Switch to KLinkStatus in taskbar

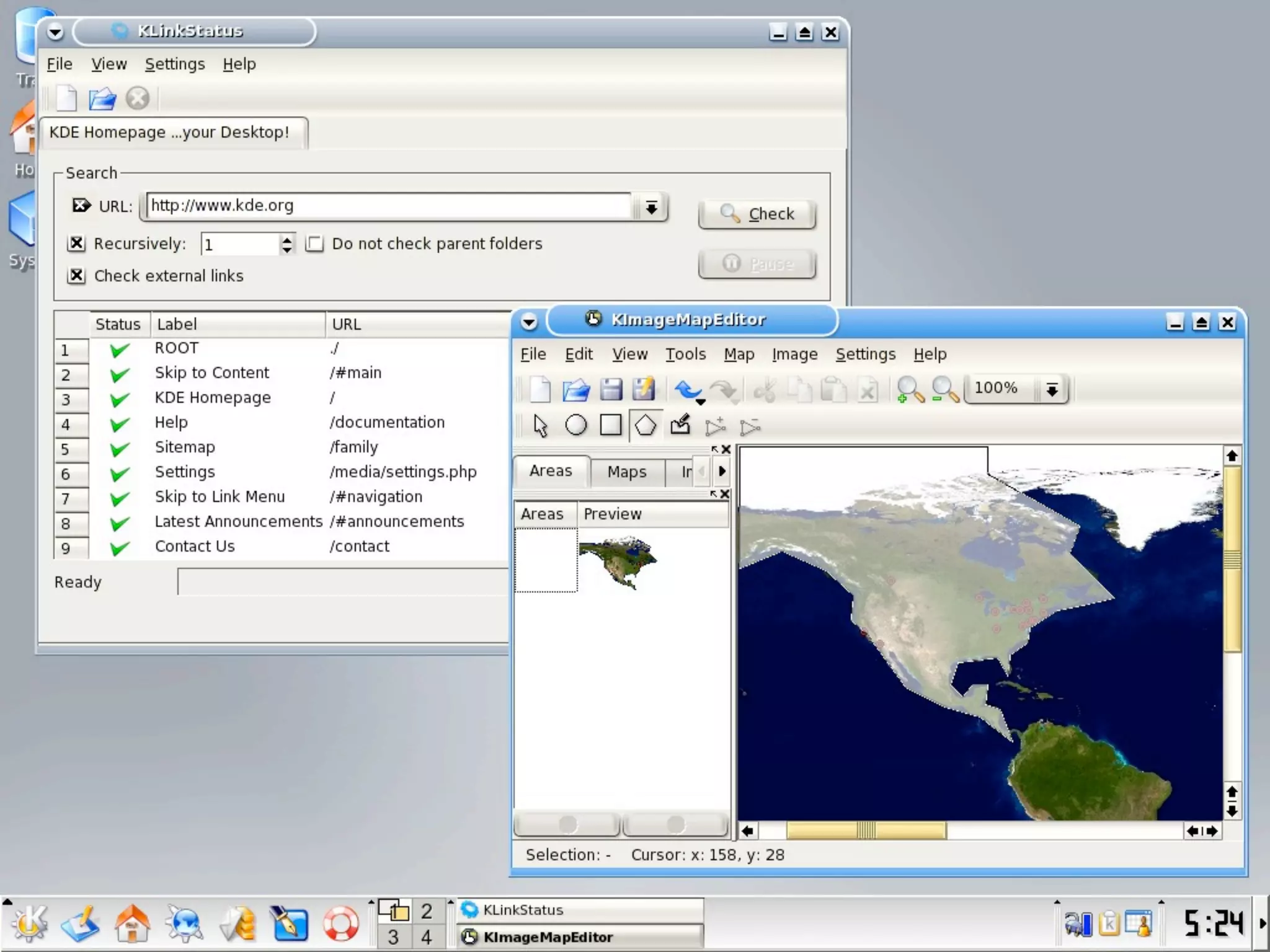pos(580,910)
